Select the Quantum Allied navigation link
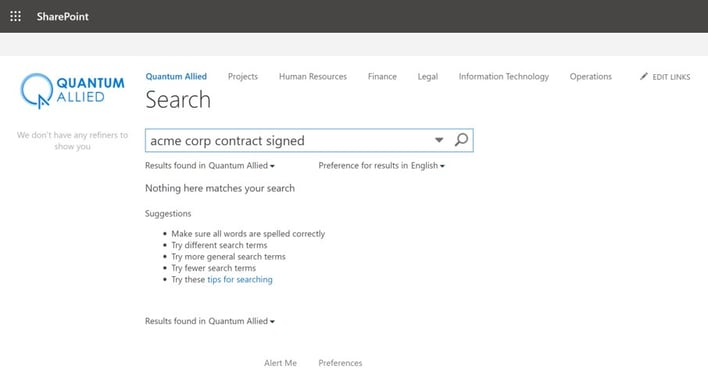 [x=176, y=76]
